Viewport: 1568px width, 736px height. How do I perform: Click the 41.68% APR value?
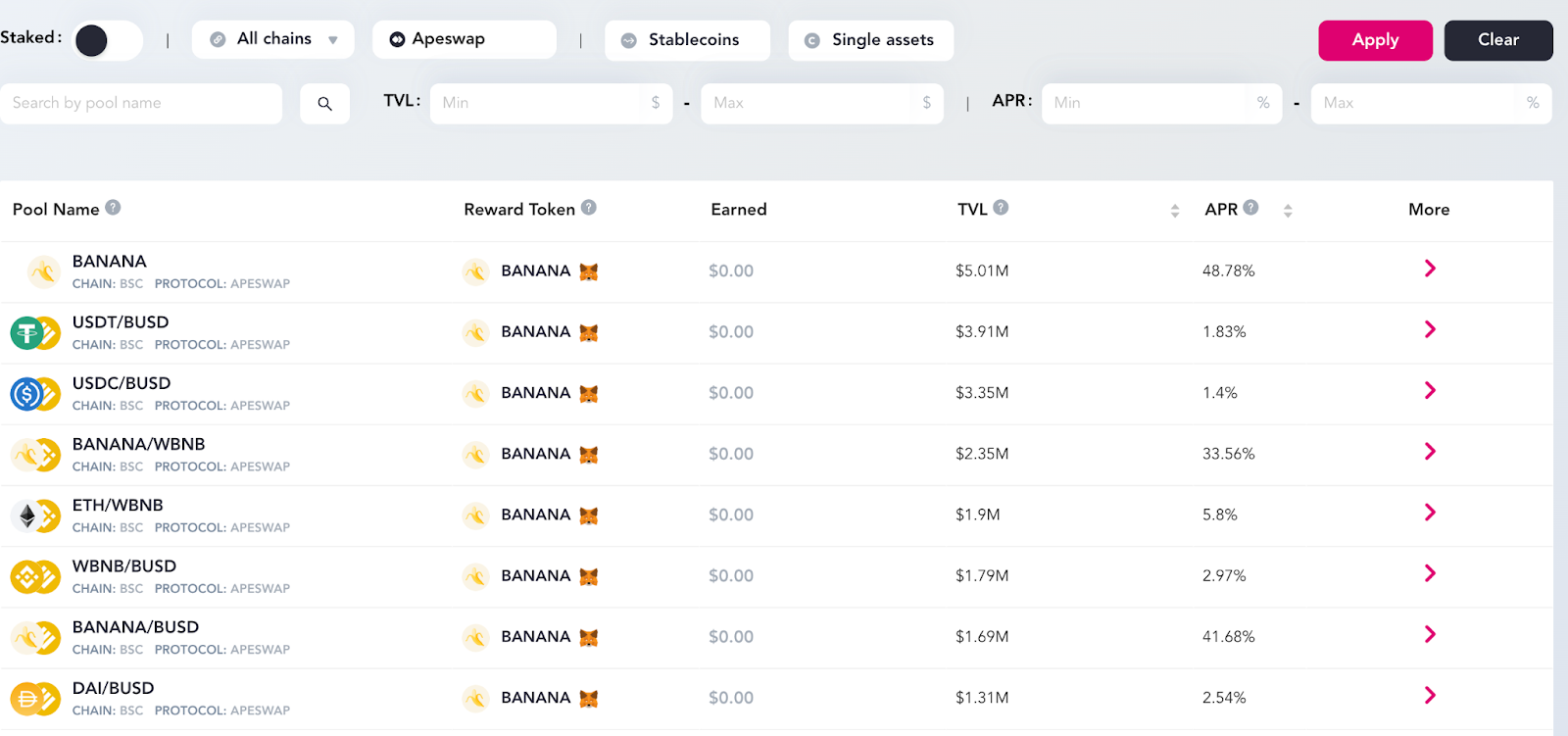point(1229,636)
